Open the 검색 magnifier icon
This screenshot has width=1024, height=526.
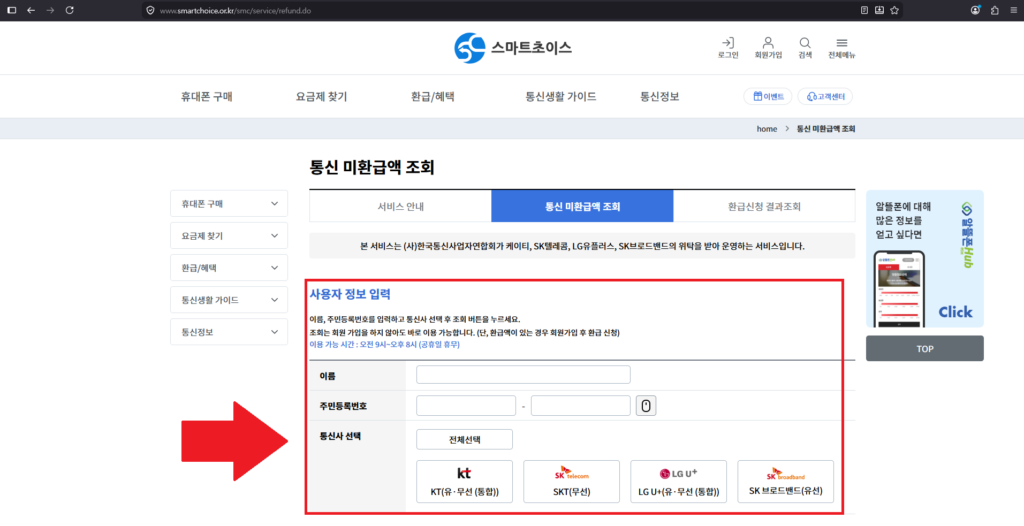click(805, 48)
